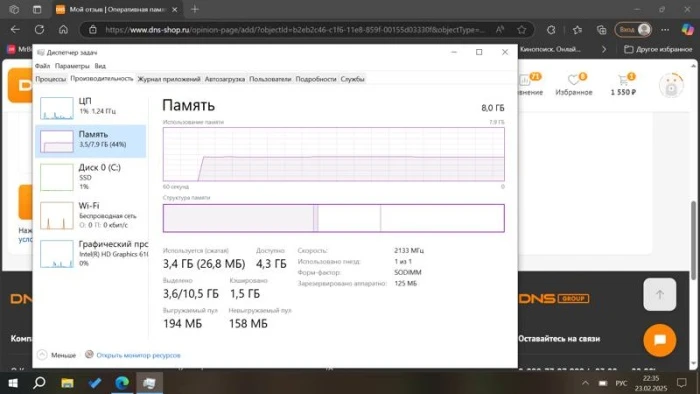Switch to the Пользователи tab
Viewport: 700px width, 394px height.
click(x=270, y=79)
